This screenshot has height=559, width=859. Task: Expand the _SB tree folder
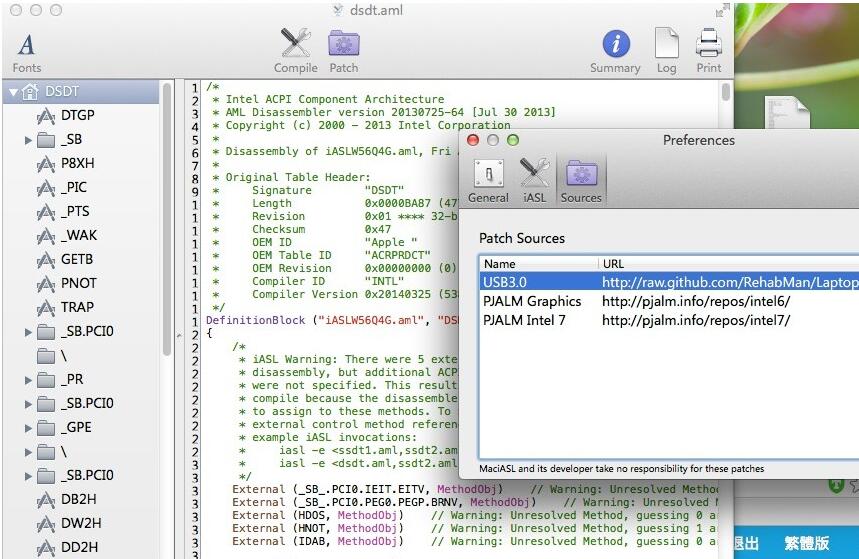28,140
